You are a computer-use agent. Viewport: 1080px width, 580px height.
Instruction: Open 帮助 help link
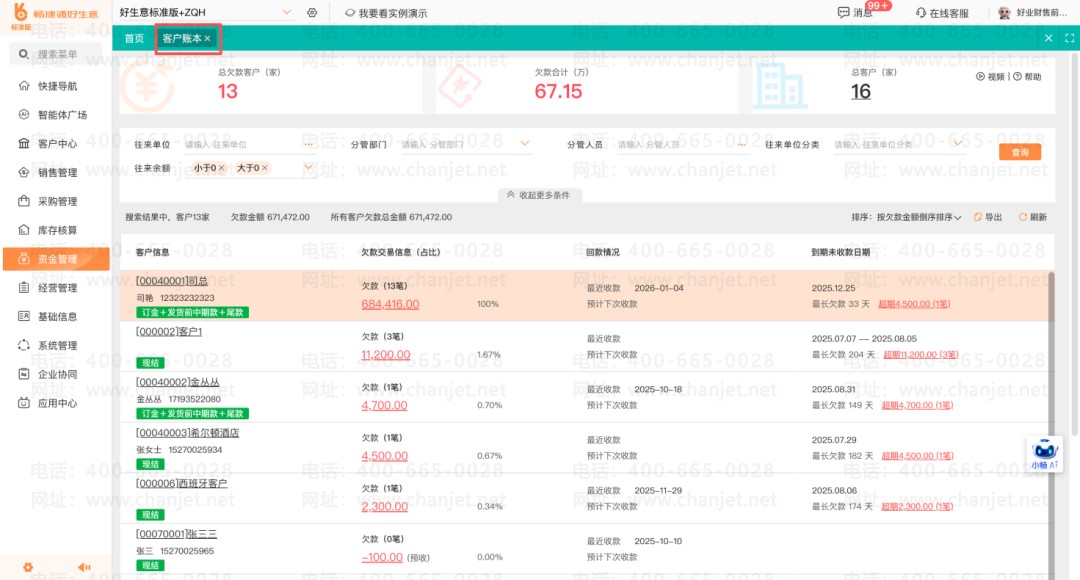coord(1027,76)
